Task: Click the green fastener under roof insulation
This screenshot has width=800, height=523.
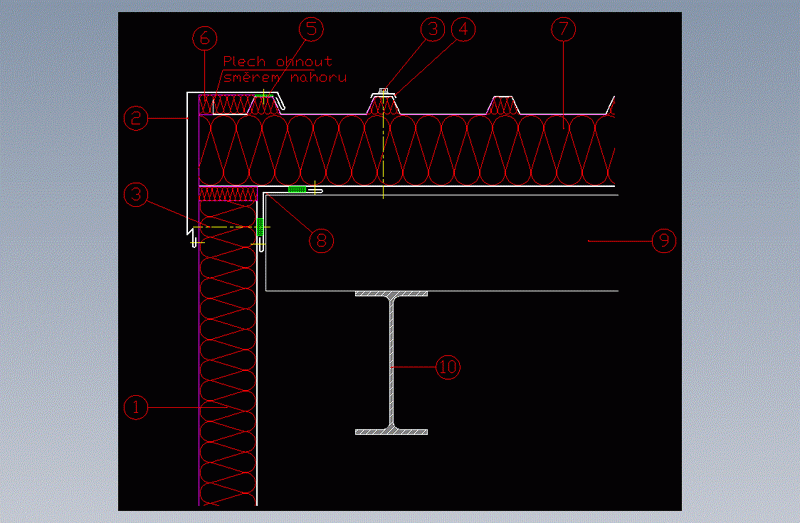Action: (x=297, y=188)
